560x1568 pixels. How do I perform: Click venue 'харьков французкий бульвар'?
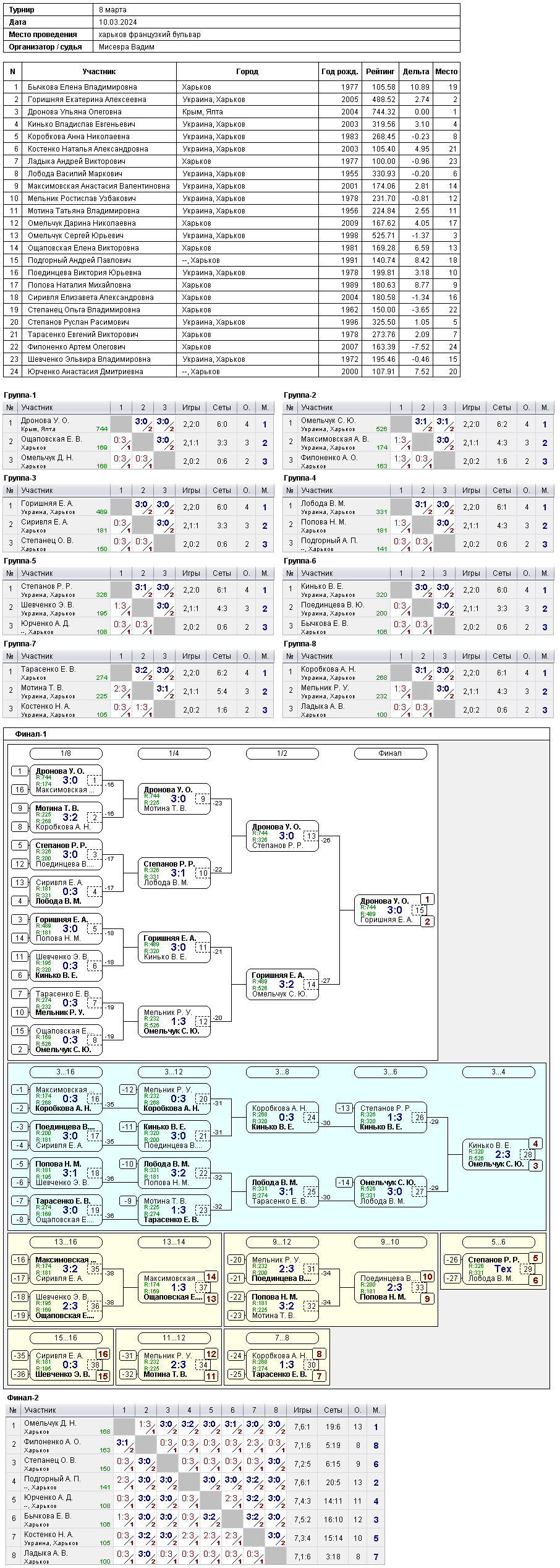pos(150,35)
